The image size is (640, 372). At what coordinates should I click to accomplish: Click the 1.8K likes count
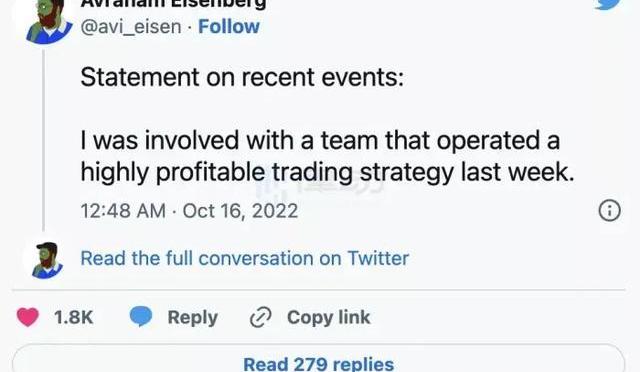tap(73, 317)
